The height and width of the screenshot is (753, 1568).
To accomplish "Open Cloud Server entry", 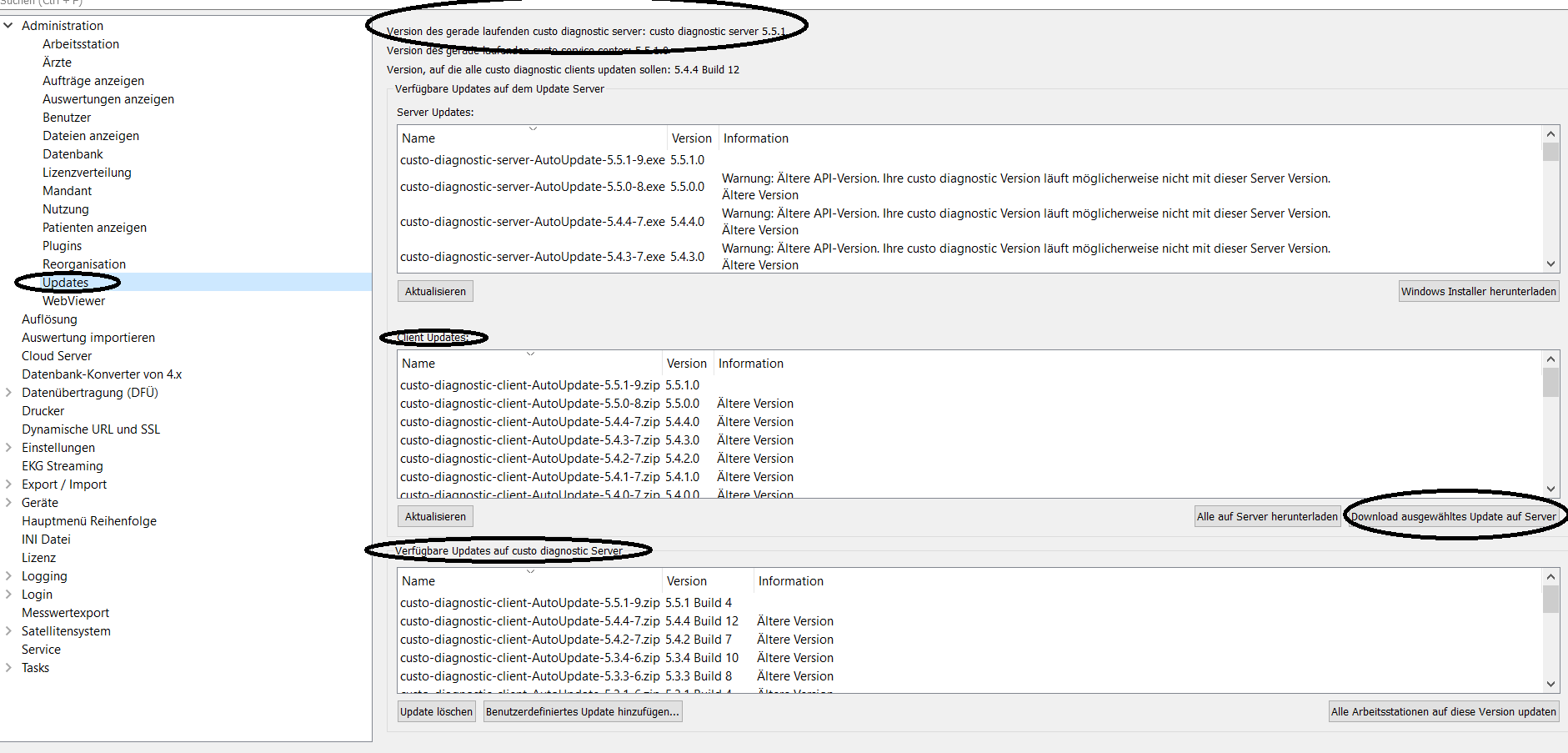I will pos(57,356).
